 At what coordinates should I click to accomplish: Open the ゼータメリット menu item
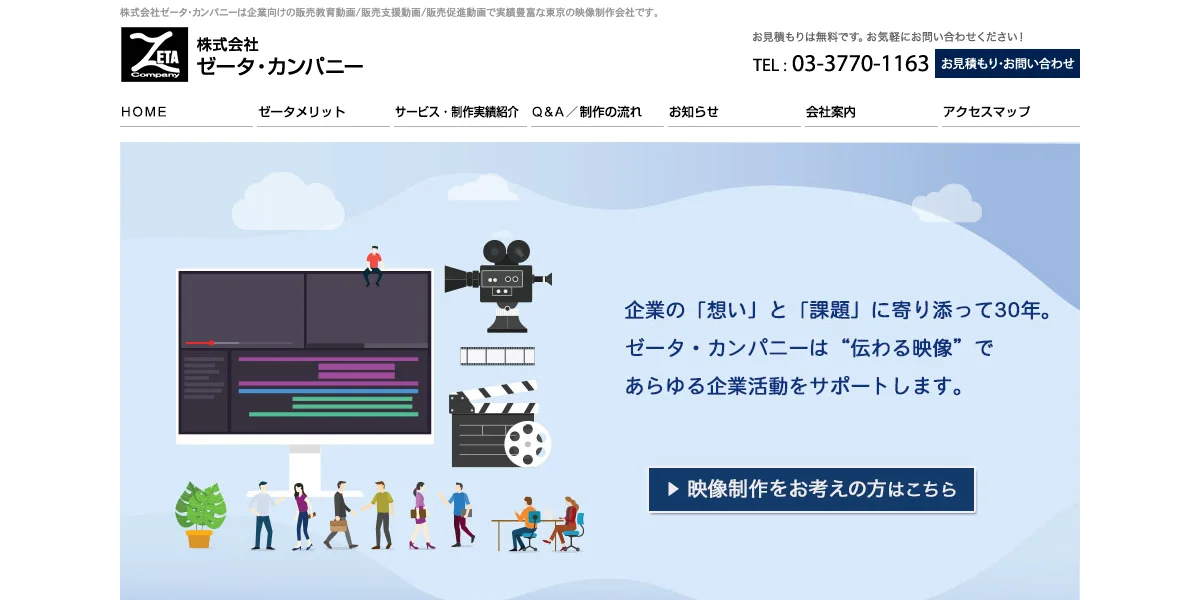pos(323,112)
